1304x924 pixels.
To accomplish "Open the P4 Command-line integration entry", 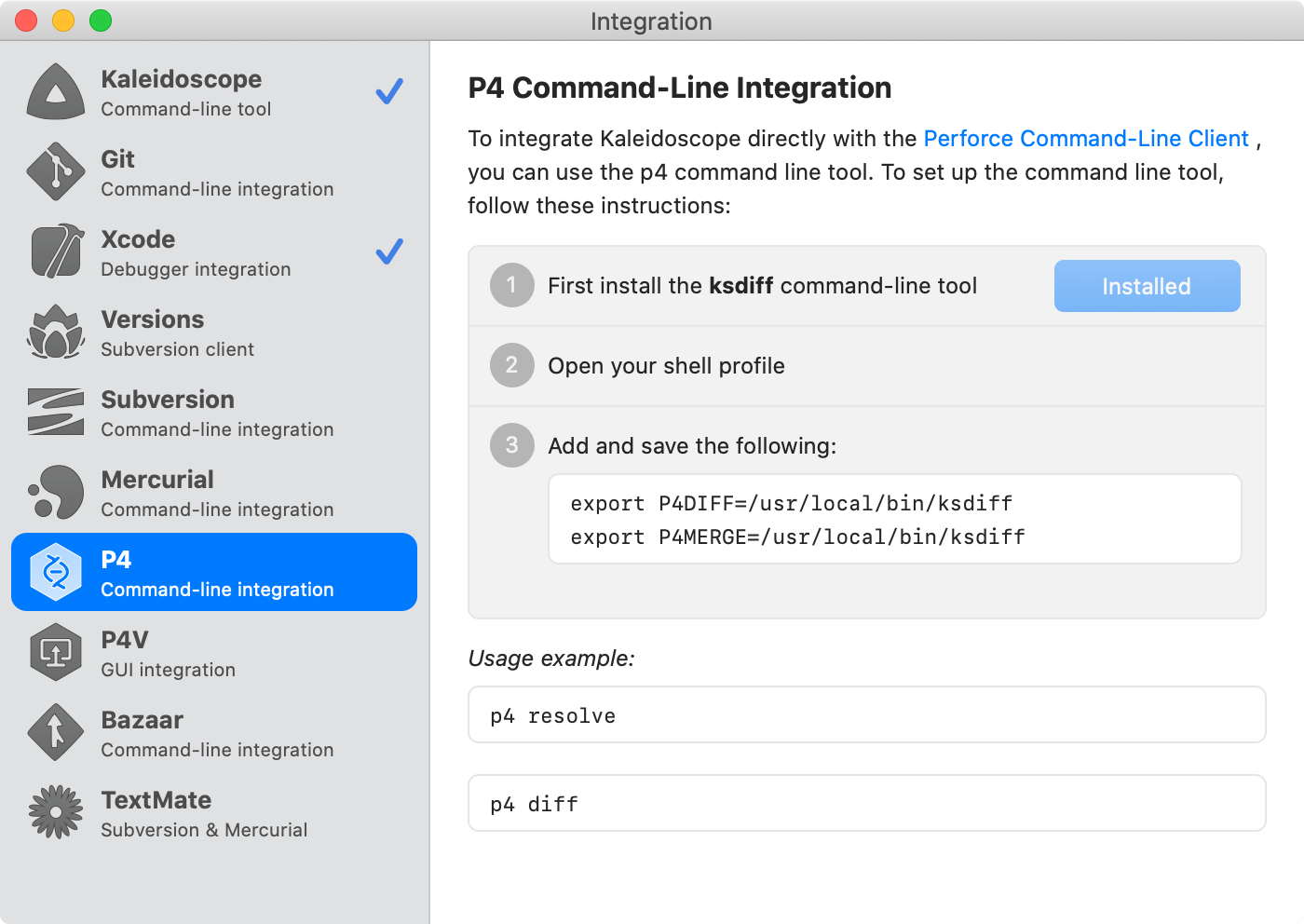I will click(215, 573).
